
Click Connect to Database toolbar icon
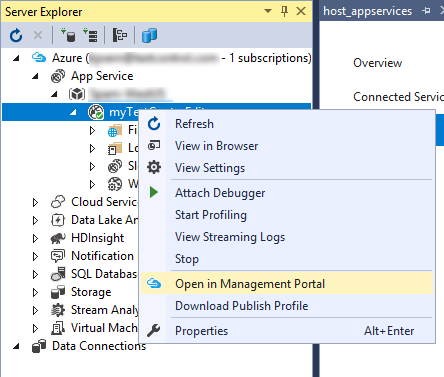[x=68, y=35]
